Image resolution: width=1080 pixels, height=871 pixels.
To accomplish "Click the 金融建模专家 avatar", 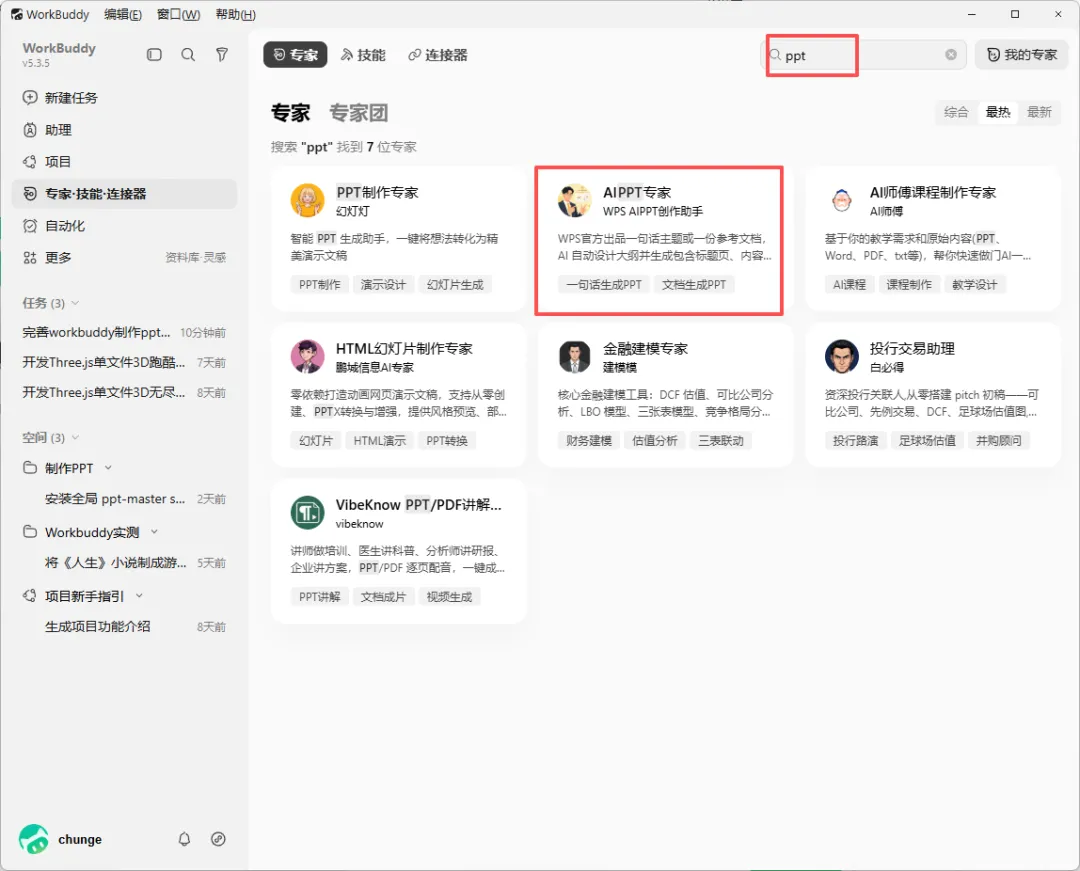I will point(574,356).
